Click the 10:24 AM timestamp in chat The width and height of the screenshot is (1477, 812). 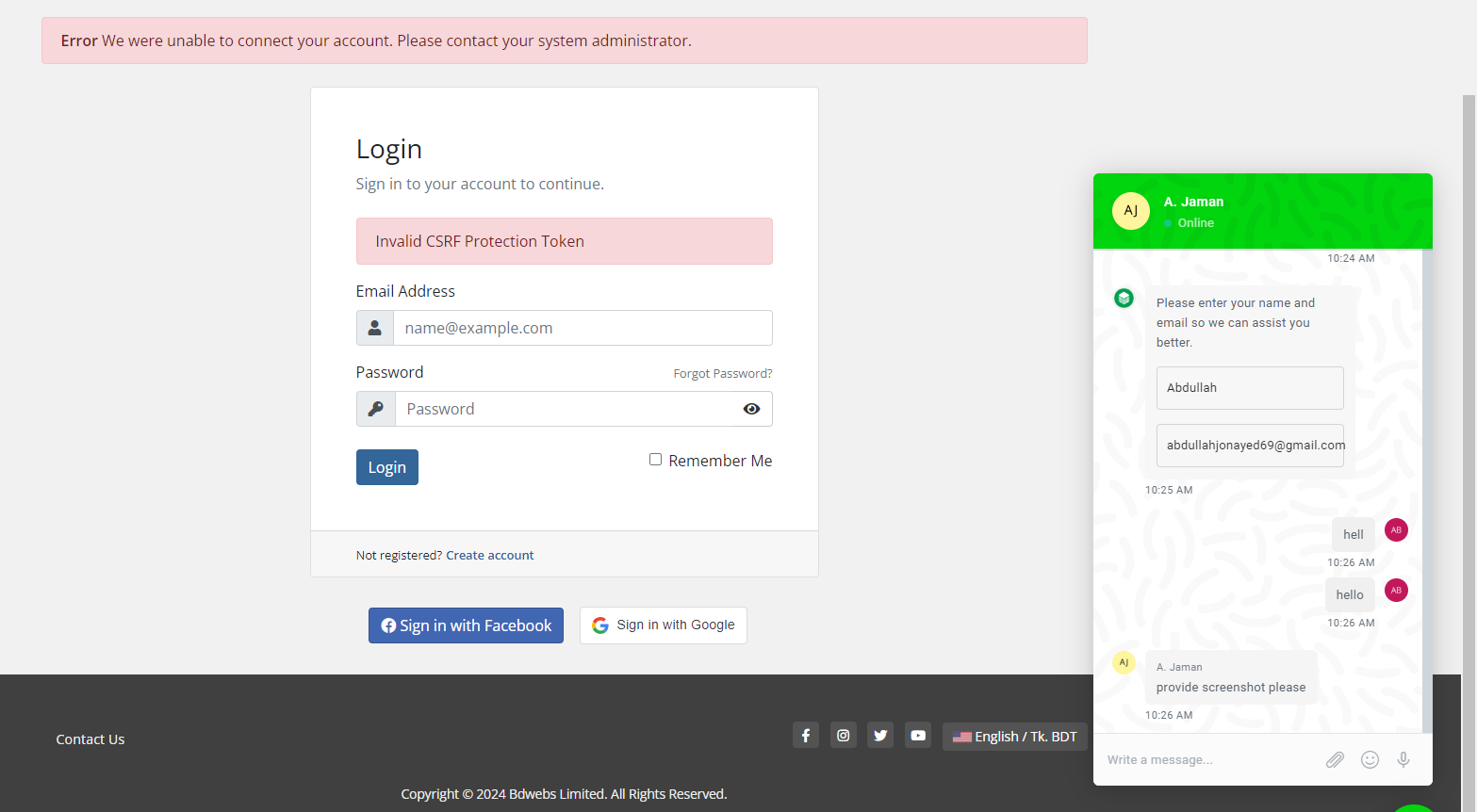coord(1351,258)
